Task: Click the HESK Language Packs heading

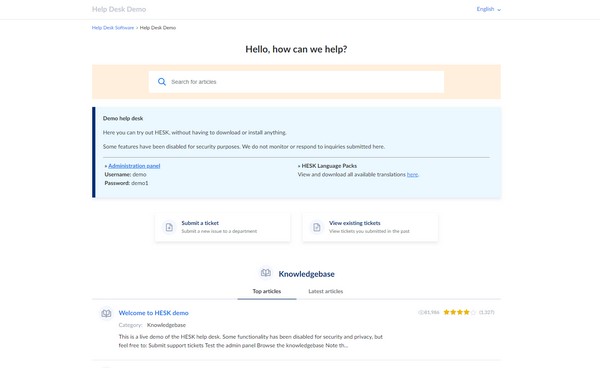Action: 329,166
